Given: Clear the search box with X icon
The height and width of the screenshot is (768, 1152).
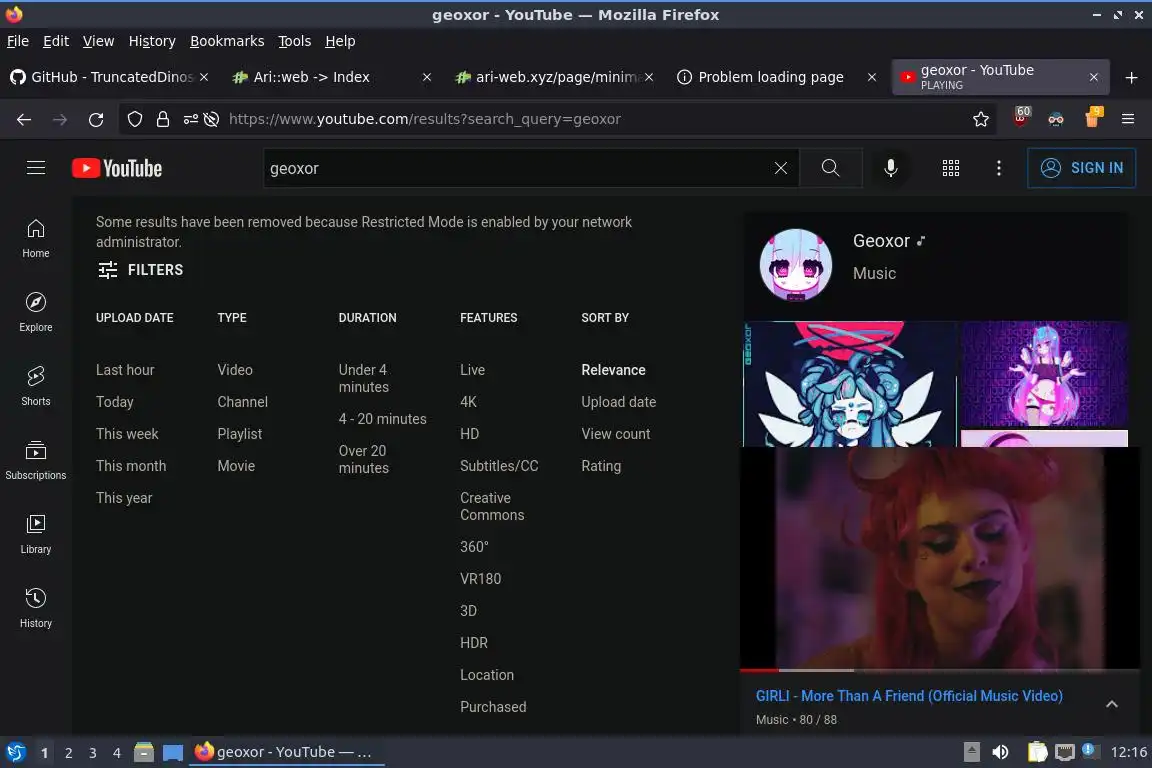Looking at the screenshot, I should click(x=781, y=168).
